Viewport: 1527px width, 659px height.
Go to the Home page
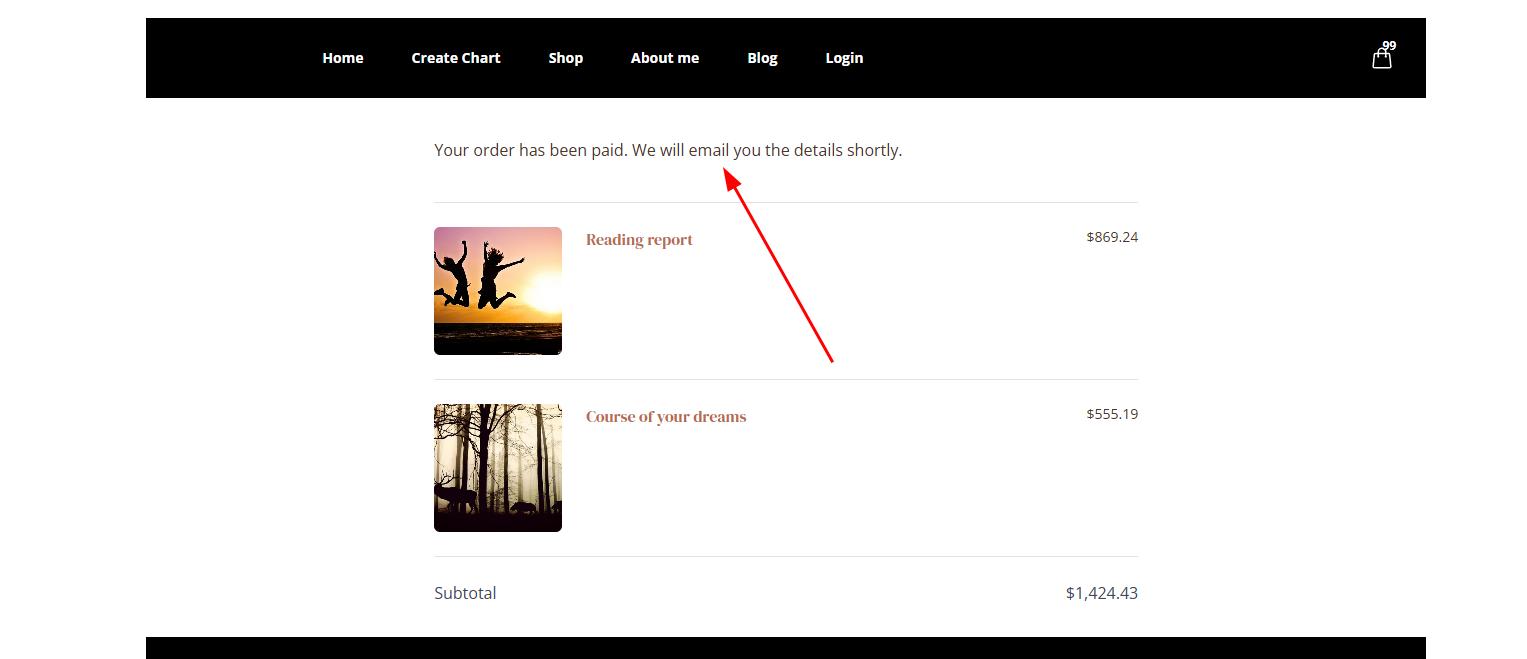tap(342, 58)
